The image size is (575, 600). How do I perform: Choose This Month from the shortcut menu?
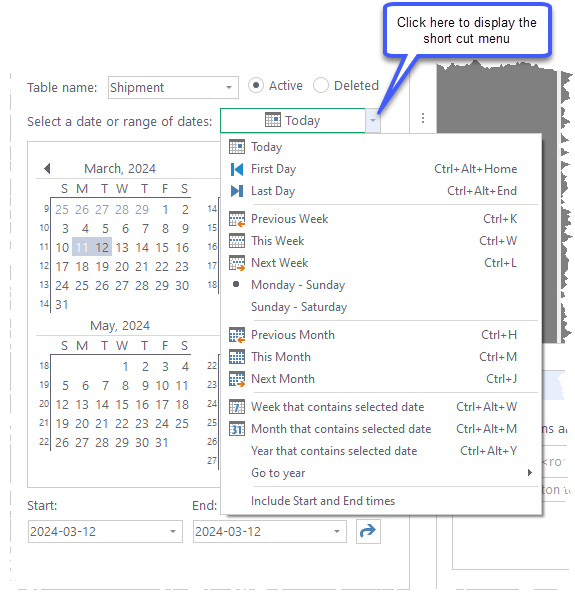tap(281, 357)
